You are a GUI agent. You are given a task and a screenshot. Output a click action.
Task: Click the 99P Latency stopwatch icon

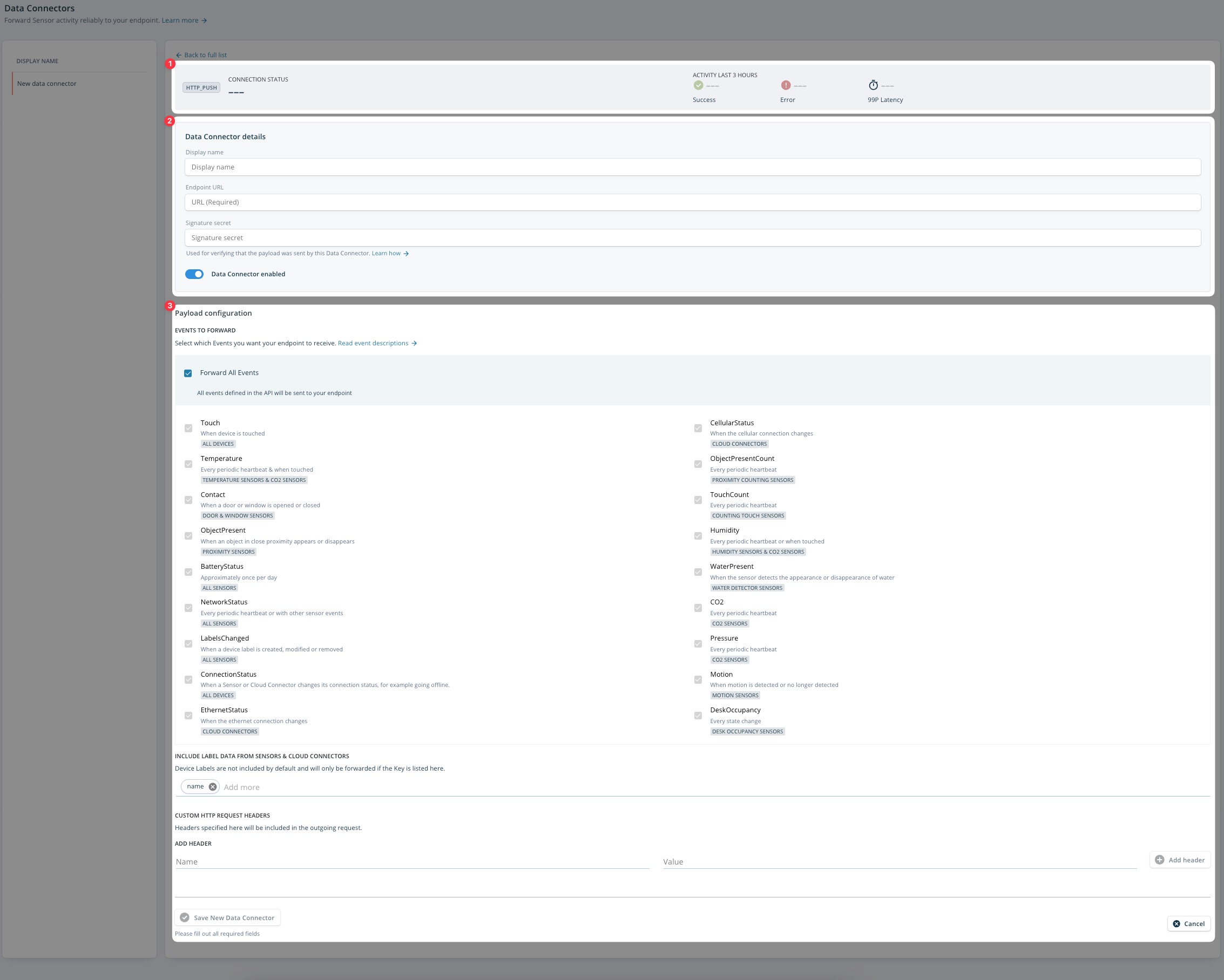873,85
